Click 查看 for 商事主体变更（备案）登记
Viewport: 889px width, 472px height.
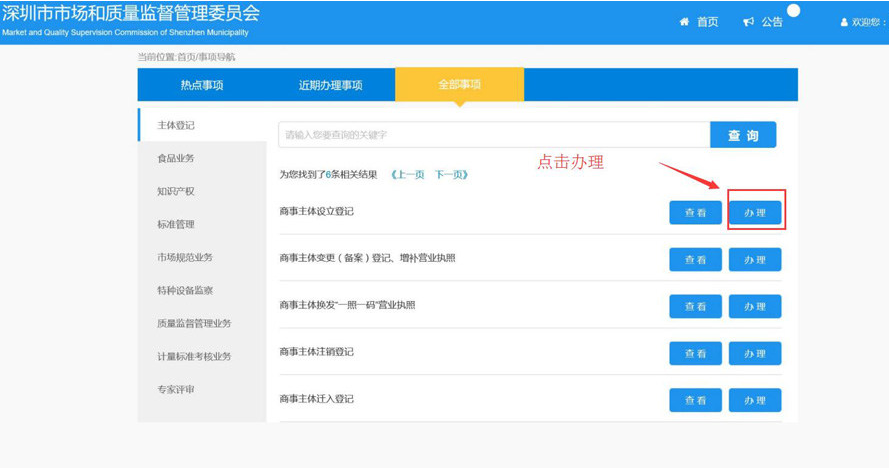click(x=695, y=260)
